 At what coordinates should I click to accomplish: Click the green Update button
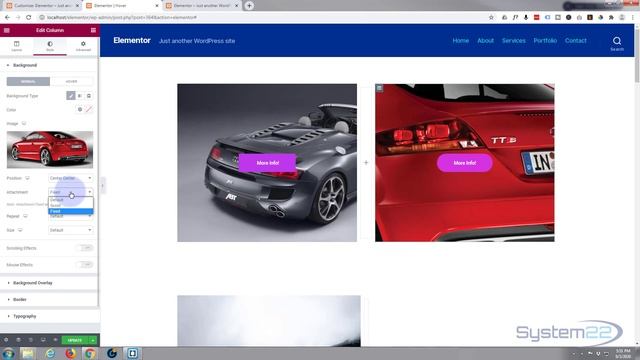[x=75, y=340]
